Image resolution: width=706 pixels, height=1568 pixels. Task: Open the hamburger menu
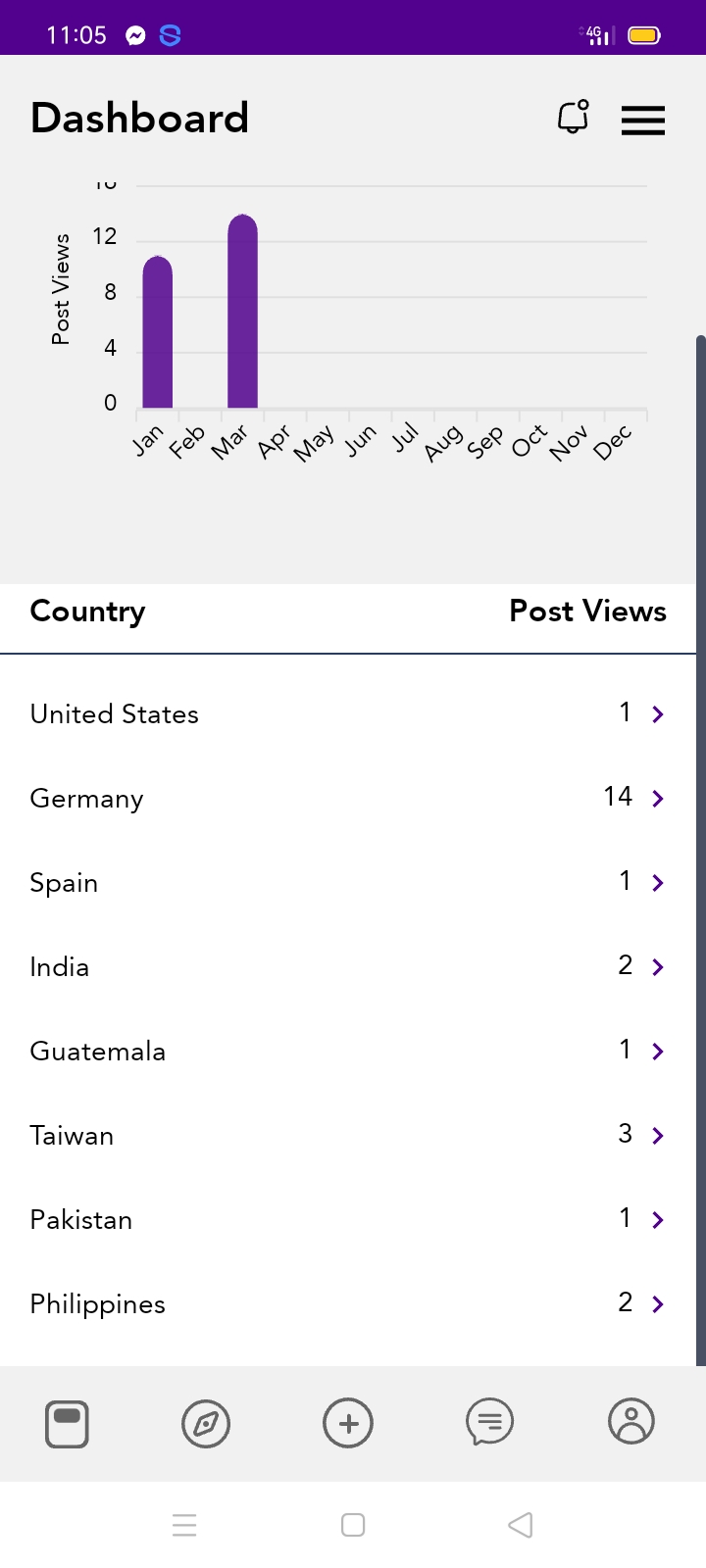[x=643, y=120]
